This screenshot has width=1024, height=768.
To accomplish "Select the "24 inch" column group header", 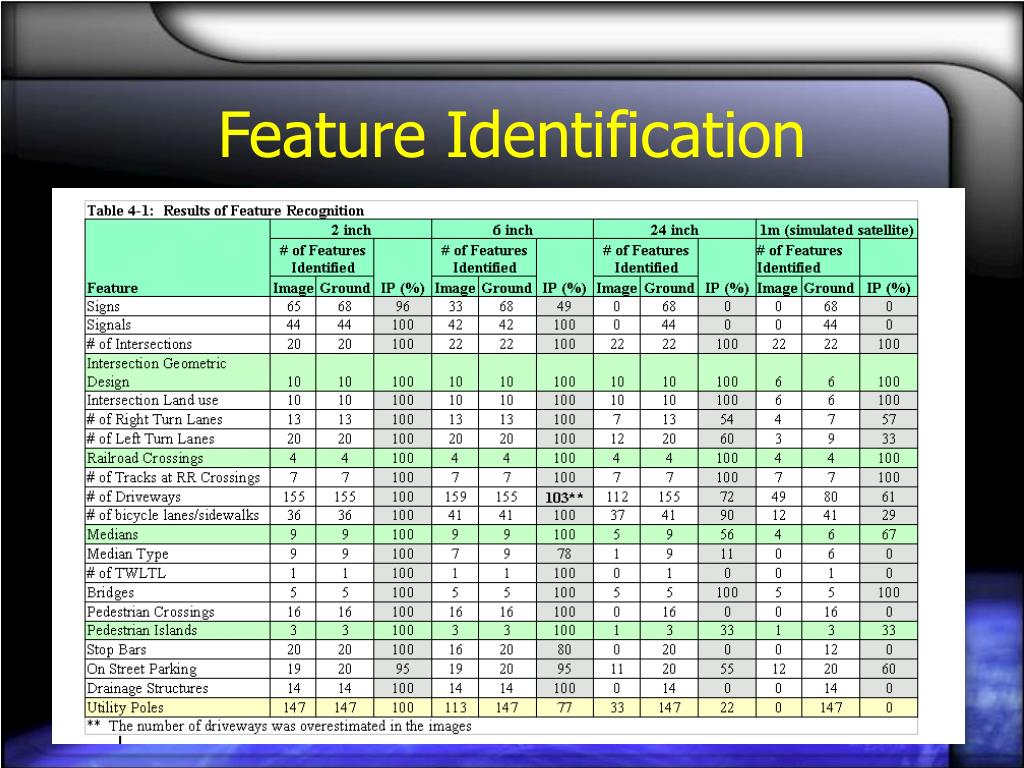I will click(674, 230).
